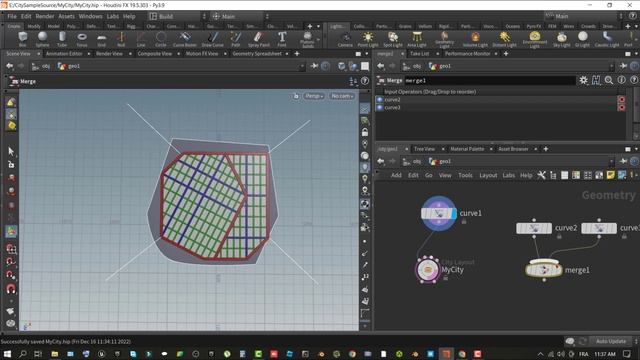Select the Grid shelf tool
Screen dimensions: 640x360
click(x=102, y=39)
